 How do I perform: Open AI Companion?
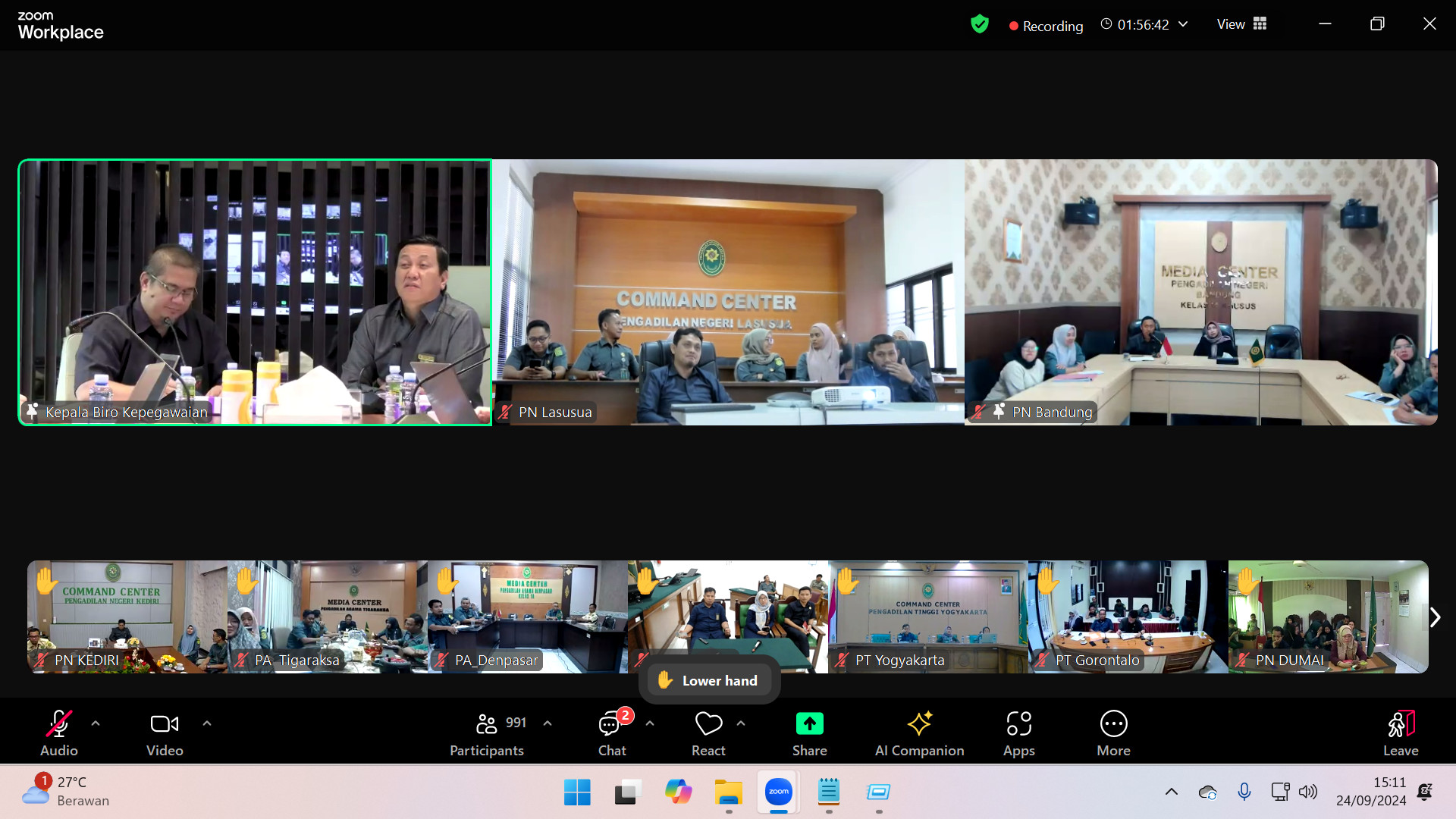(x=919, y=733)
